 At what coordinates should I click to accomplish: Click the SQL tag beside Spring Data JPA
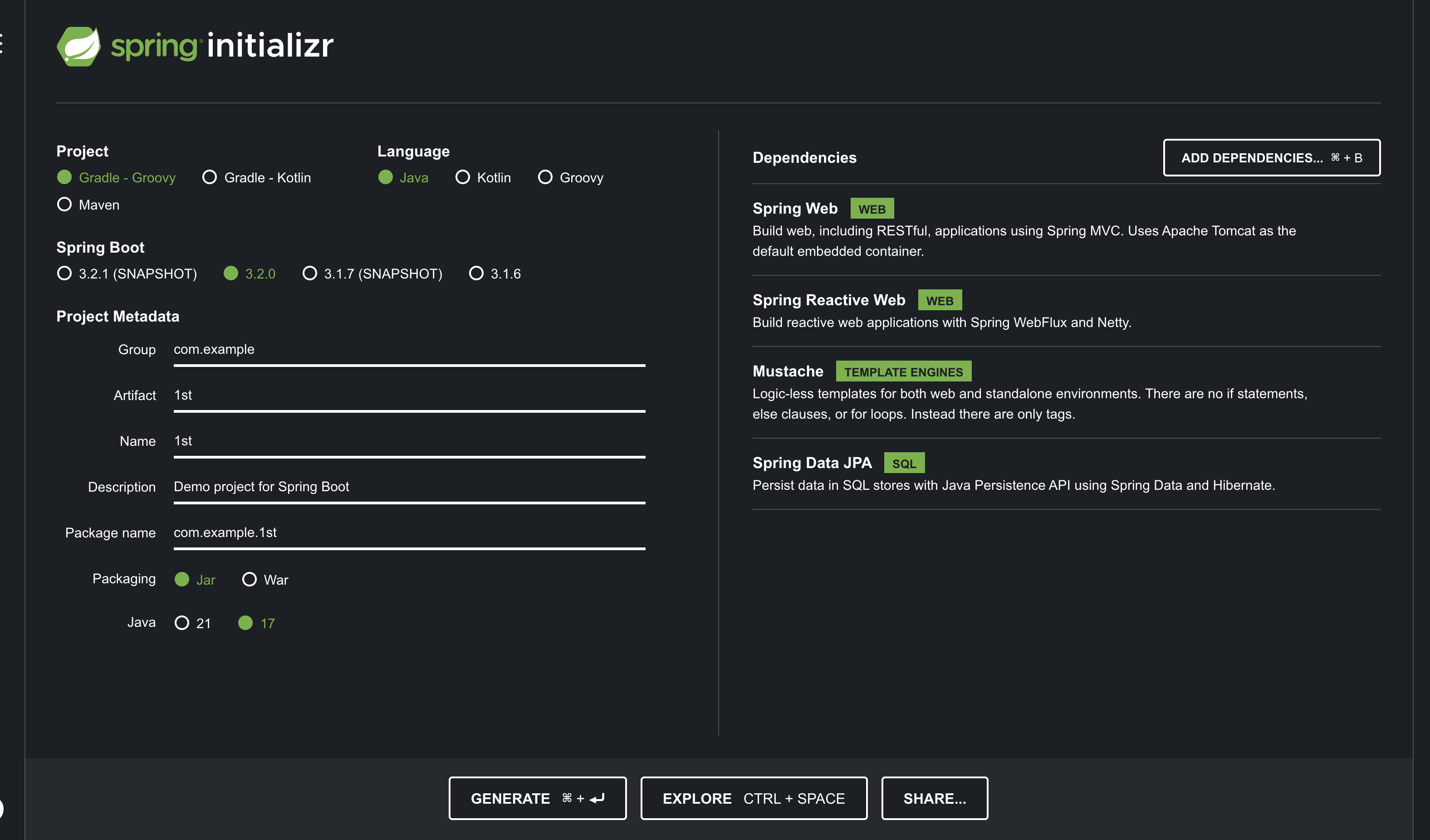point(904,463)
